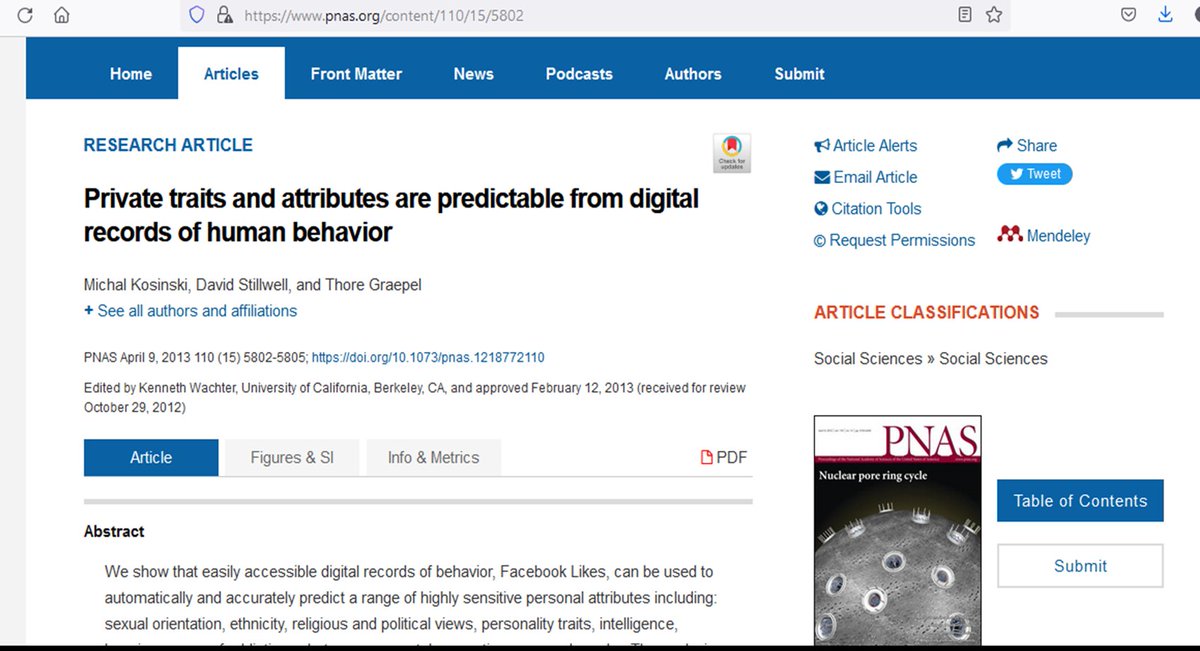Screen dimensions: 1200x651
Task: Click Request Permissions link
Action: (894, 240)
